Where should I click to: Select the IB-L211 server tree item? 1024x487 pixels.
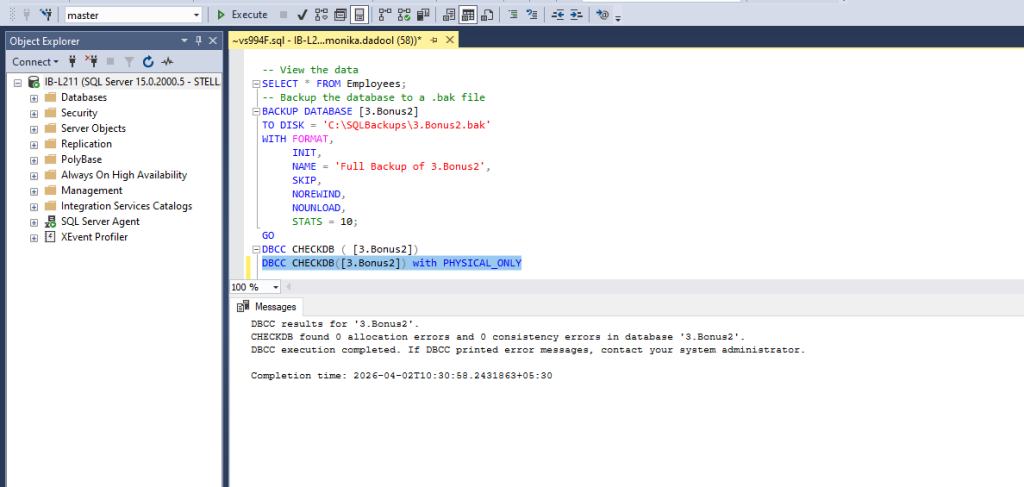tap(133, 82)
